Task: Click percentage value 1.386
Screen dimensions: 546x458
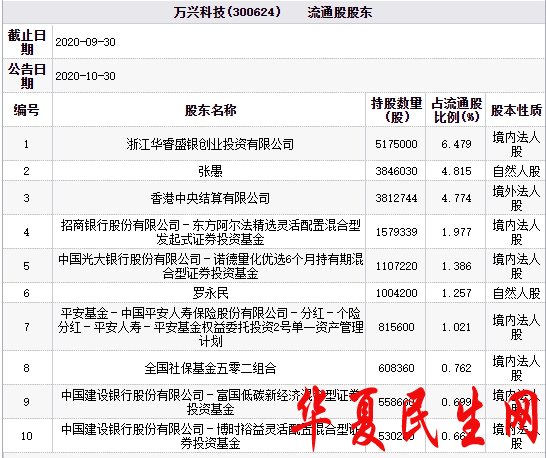Action: [x=457, y=266]
